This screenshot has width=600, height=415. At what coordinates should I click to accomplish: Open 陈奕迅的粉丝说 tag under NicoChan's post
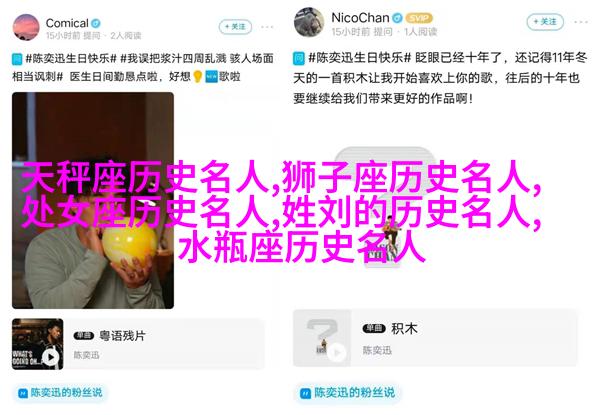click(347, 393)
